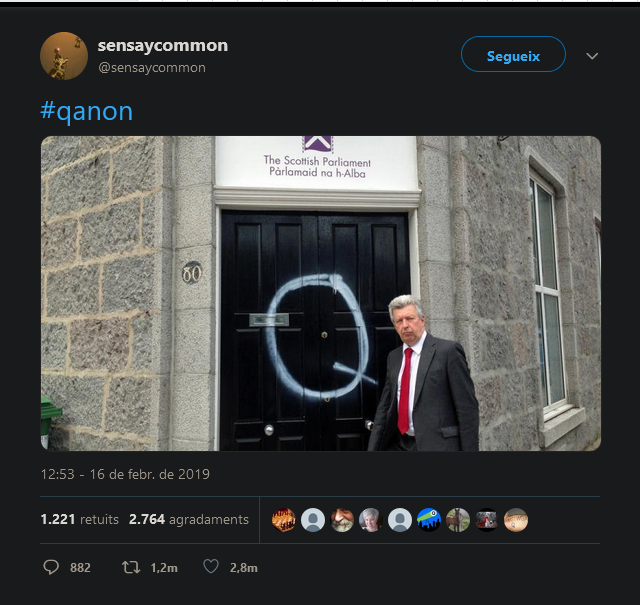Open the last liker avatar on the right

[x=516, y=520]
